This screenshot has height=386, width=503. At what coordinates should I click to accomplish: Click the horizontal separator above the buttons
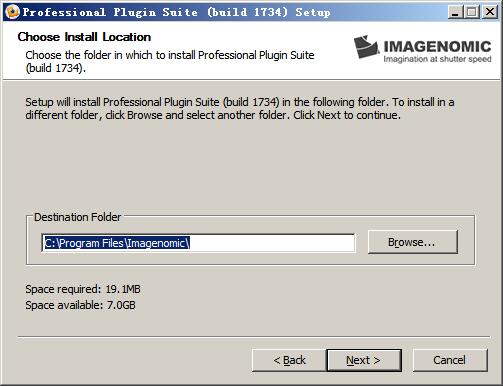click(254, 337)
